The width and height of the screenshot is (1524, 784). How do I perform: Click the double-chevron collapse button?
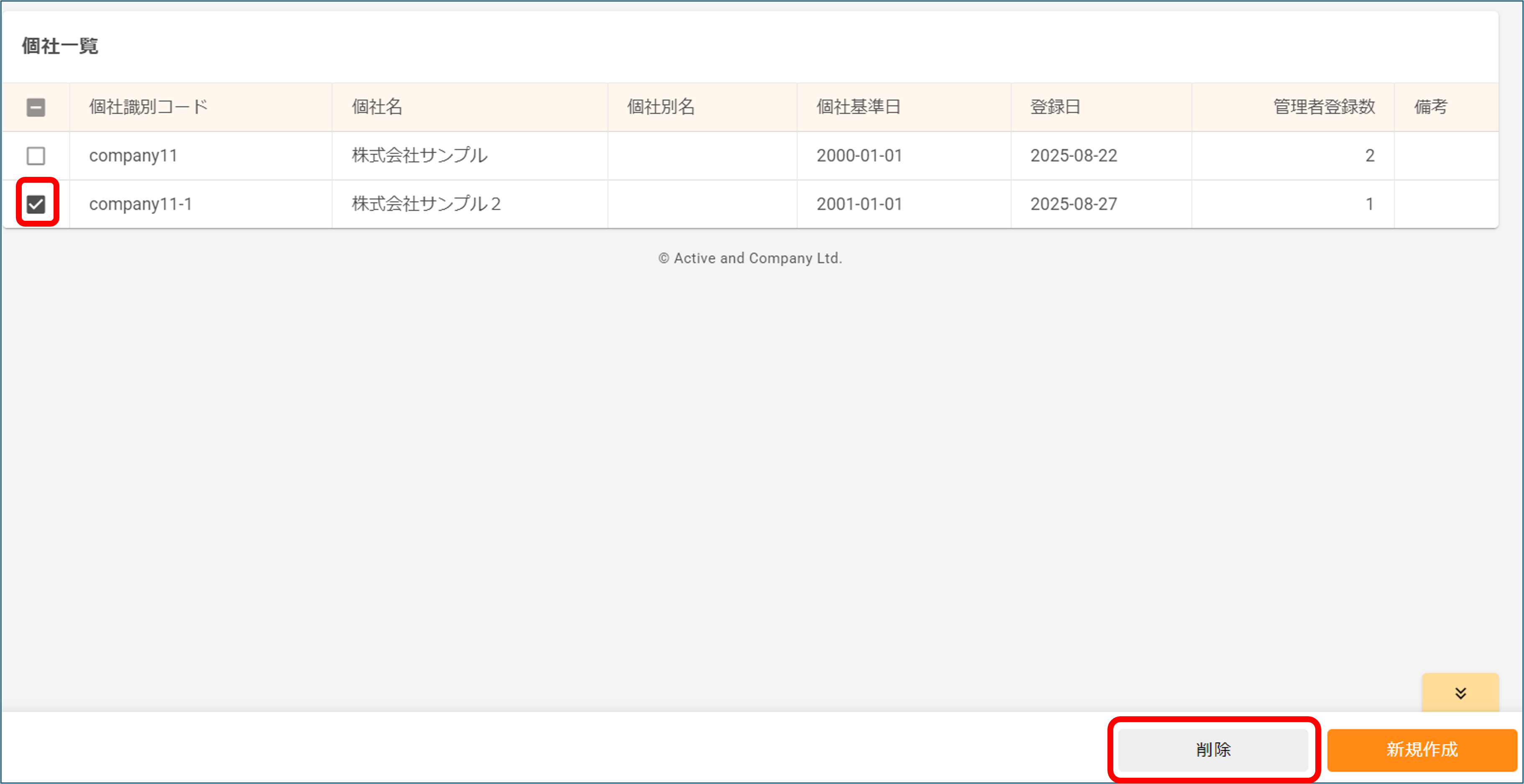(x=1460, y=693)
